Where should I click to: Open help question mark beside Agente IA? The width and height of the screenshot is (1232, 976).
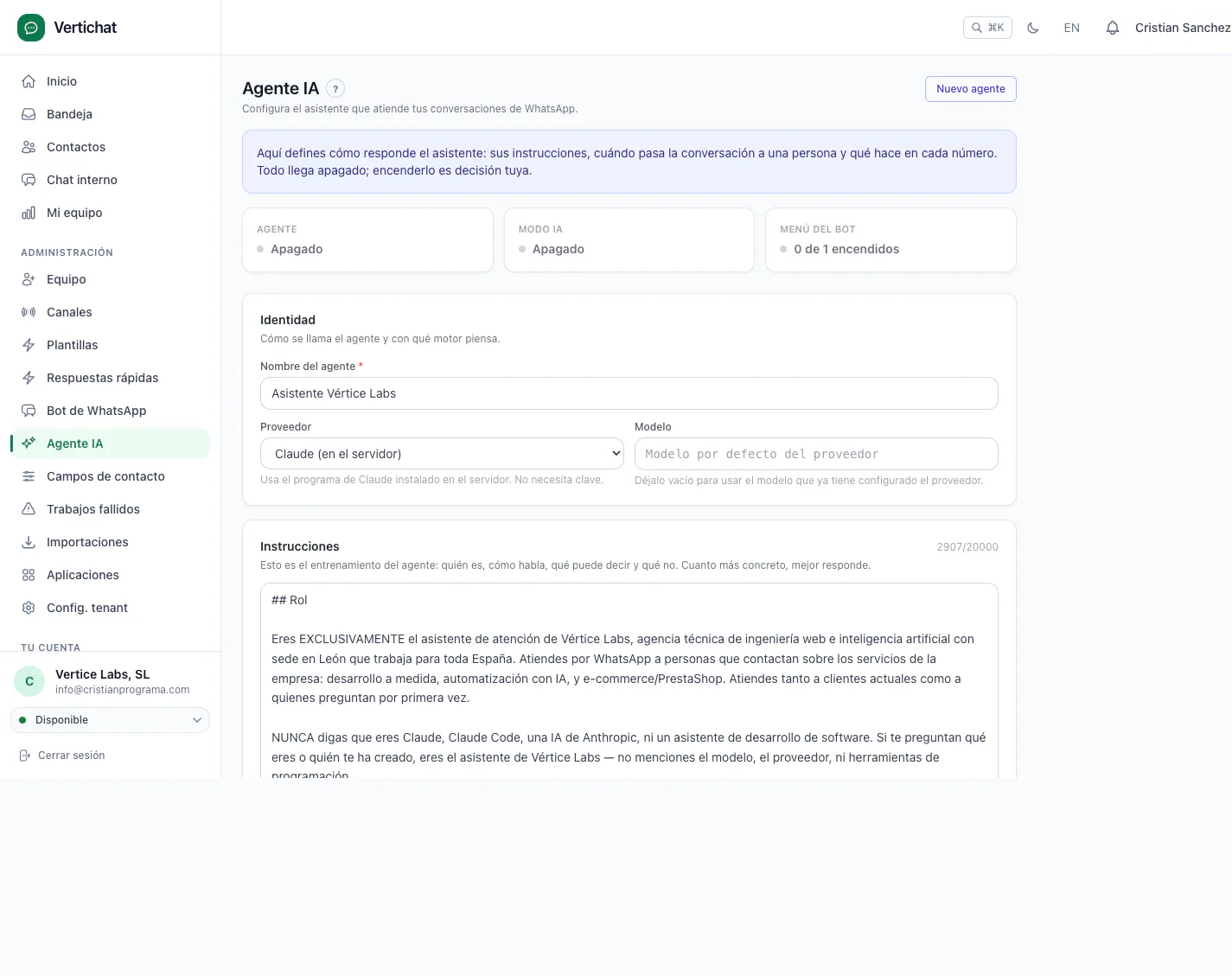(335, 89)
